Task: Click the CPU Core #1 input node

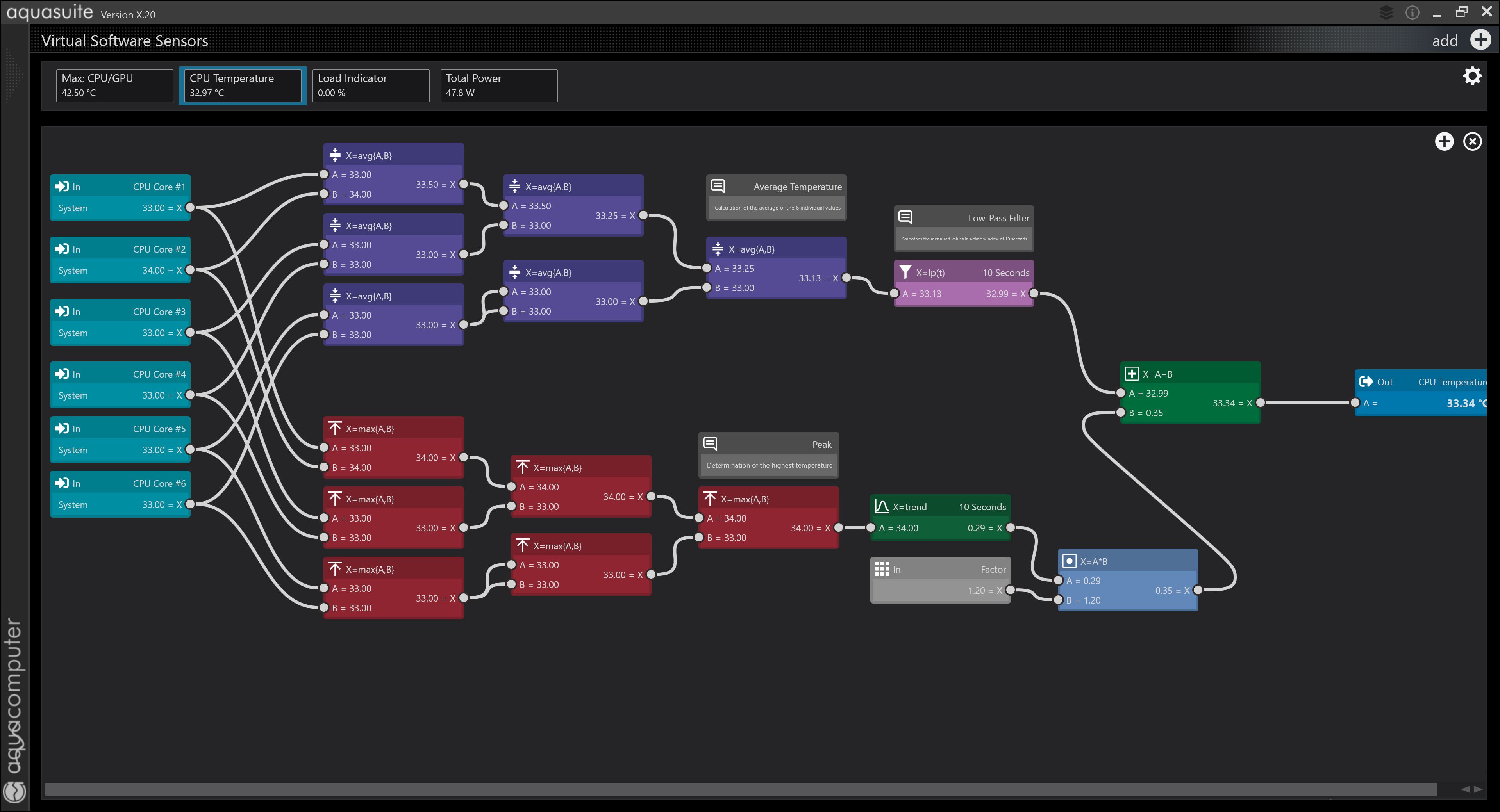Action: tap(120, 197)
